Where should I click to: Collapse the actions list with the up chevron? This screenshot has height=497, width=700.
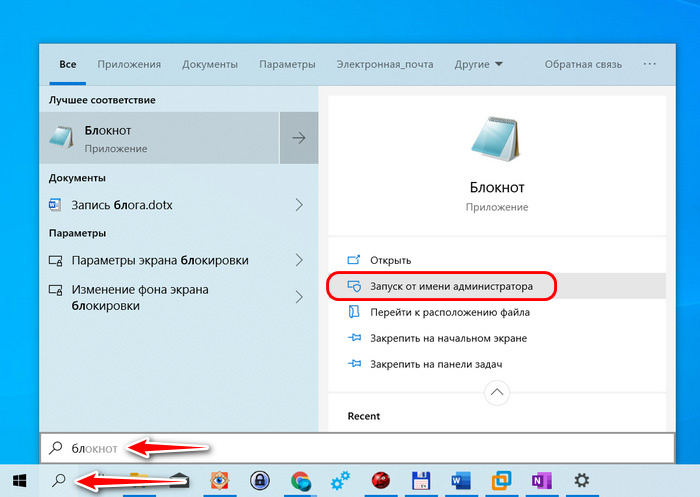[496, 393]
